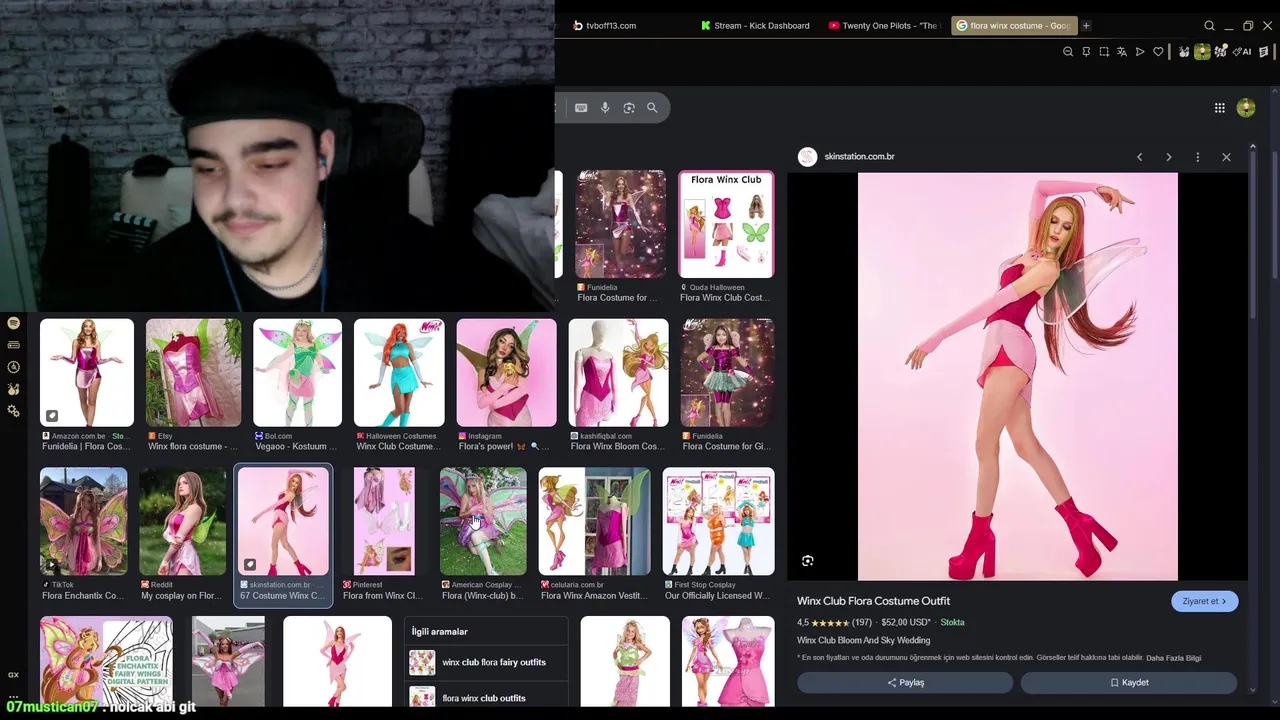
Task: Click the send-to-flow arrow icon
Action: (1140, 52)
